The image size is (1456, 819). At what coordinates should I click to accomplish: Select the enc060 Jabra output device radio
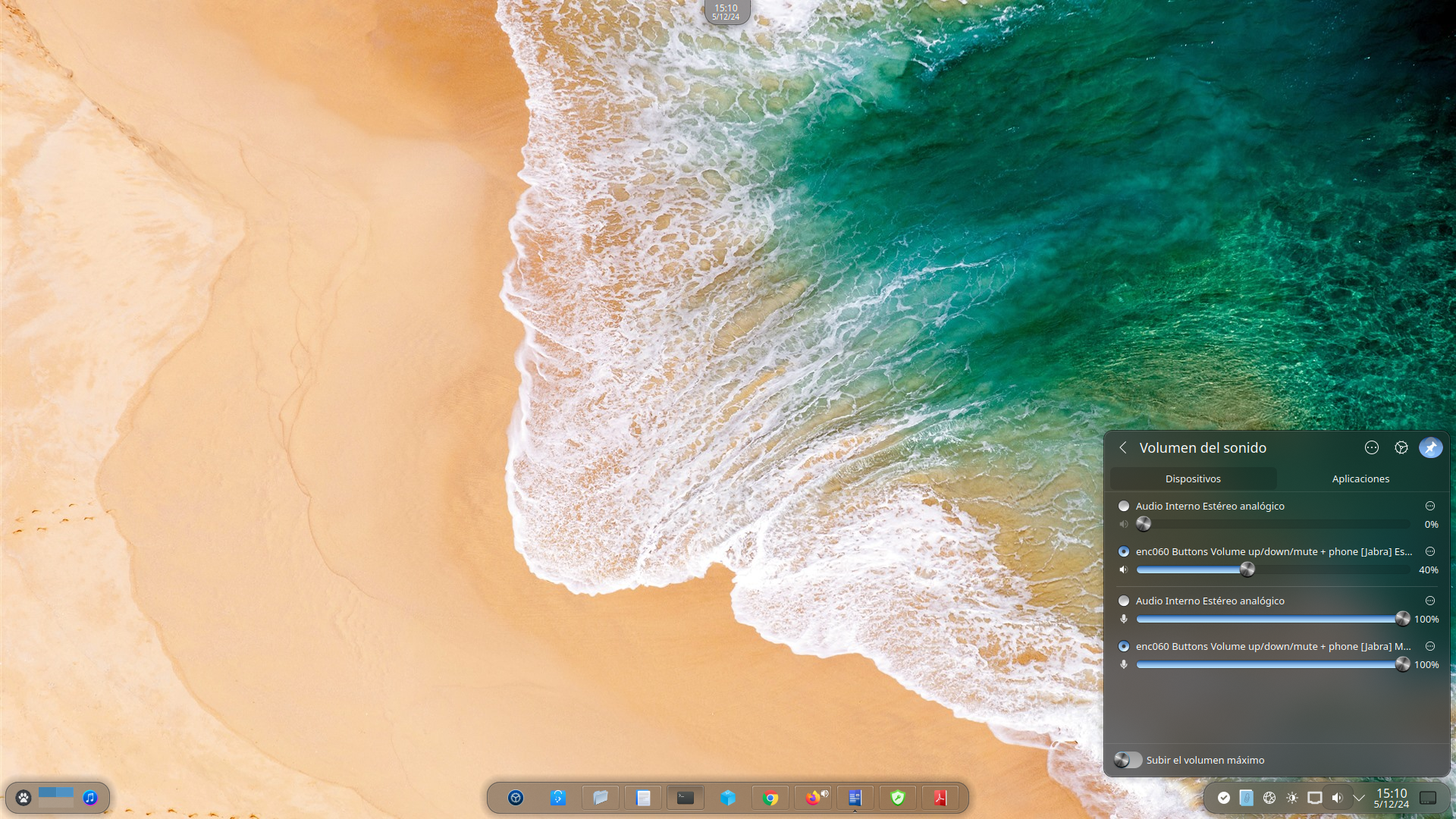(1124, 551)
